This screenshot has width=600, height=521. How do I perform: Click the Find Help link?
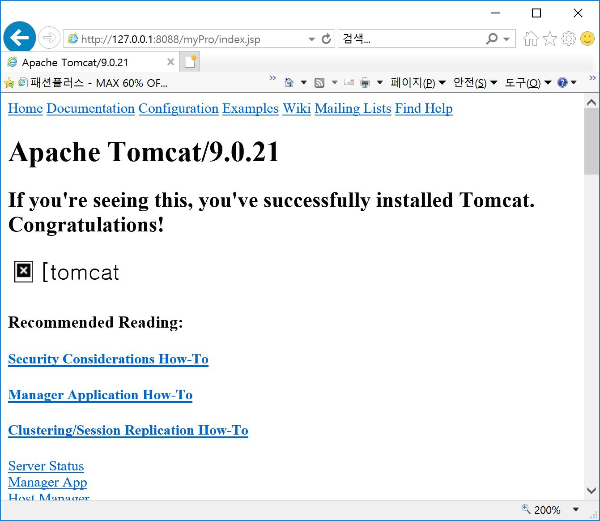[424, 109]
